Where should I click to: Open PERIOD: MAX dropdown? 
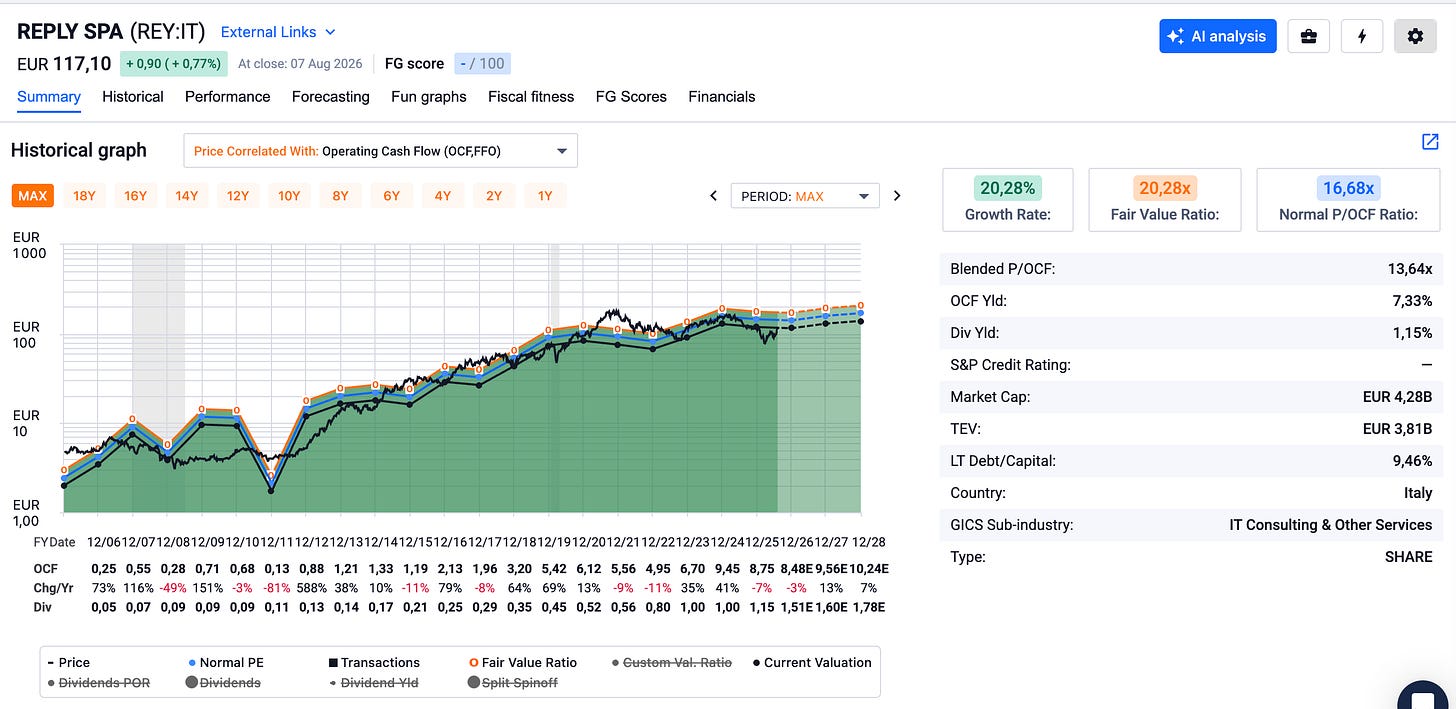[x=805, y=196]
